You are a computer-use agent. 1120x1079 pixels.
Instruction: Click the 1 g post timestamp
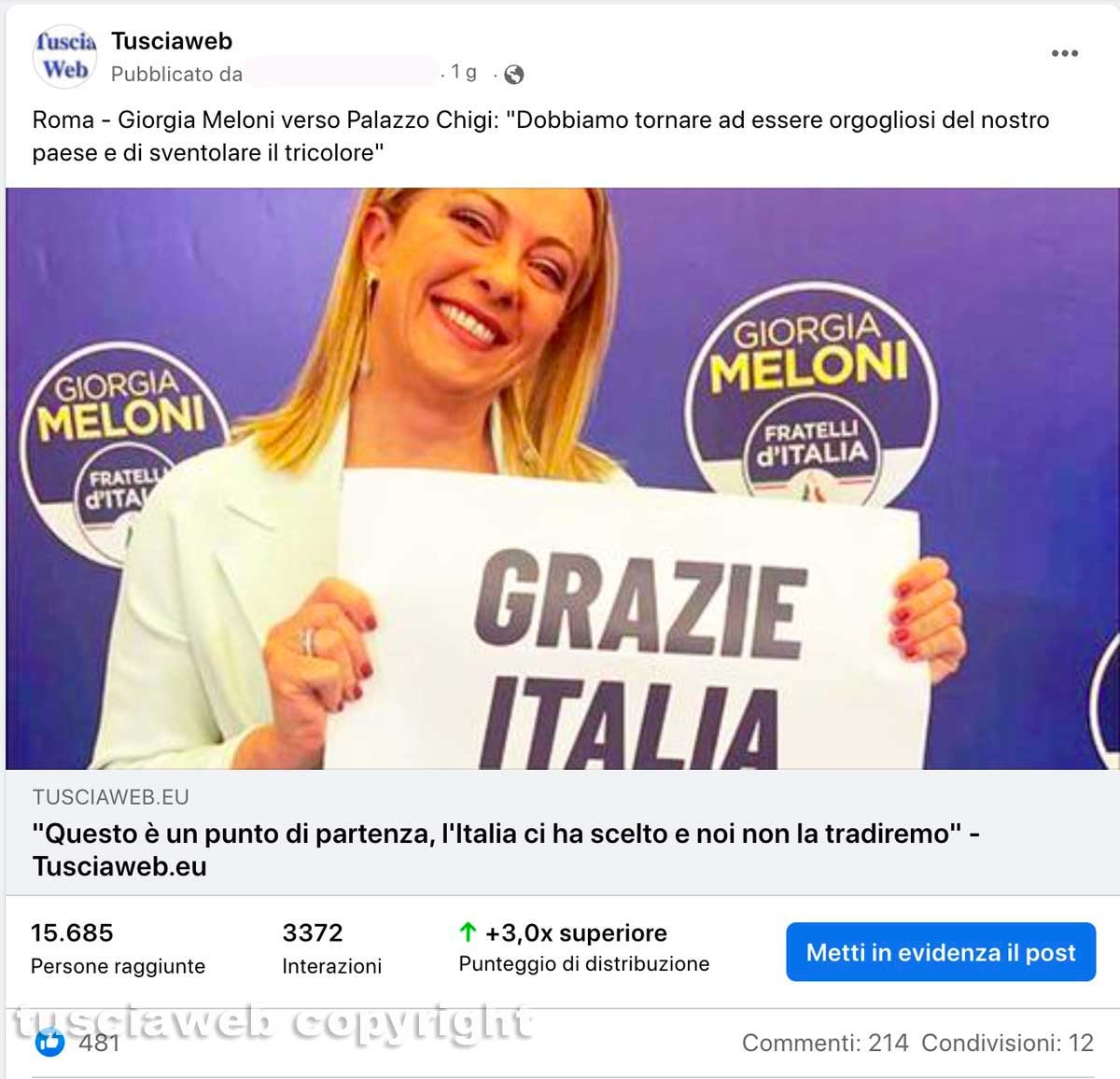tap(464, 72)
